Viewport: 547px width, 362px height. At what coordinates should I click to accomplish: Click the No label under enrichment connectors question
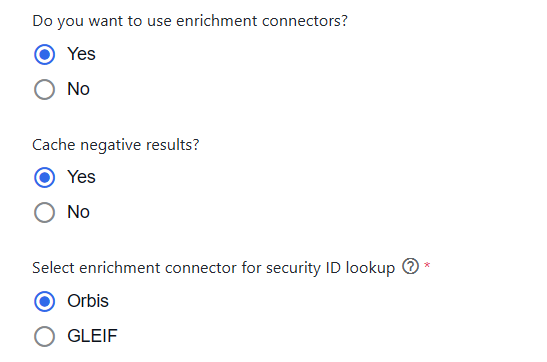[x=78, y=89]
